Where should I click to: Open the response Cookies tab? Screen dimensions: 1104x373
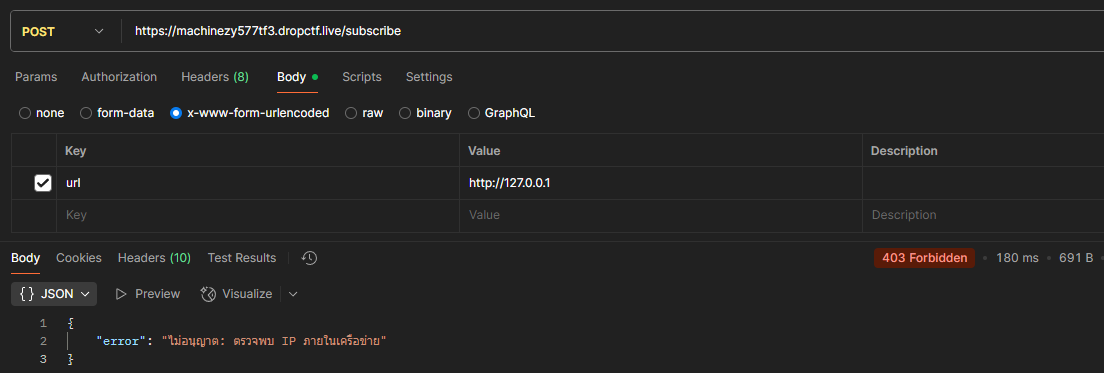coord(79,258)
